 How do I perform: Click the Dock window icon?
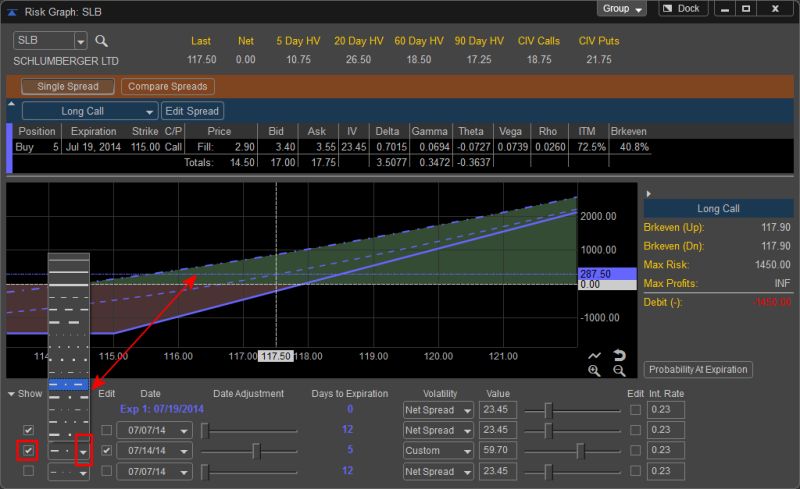(x=667, y=9)
